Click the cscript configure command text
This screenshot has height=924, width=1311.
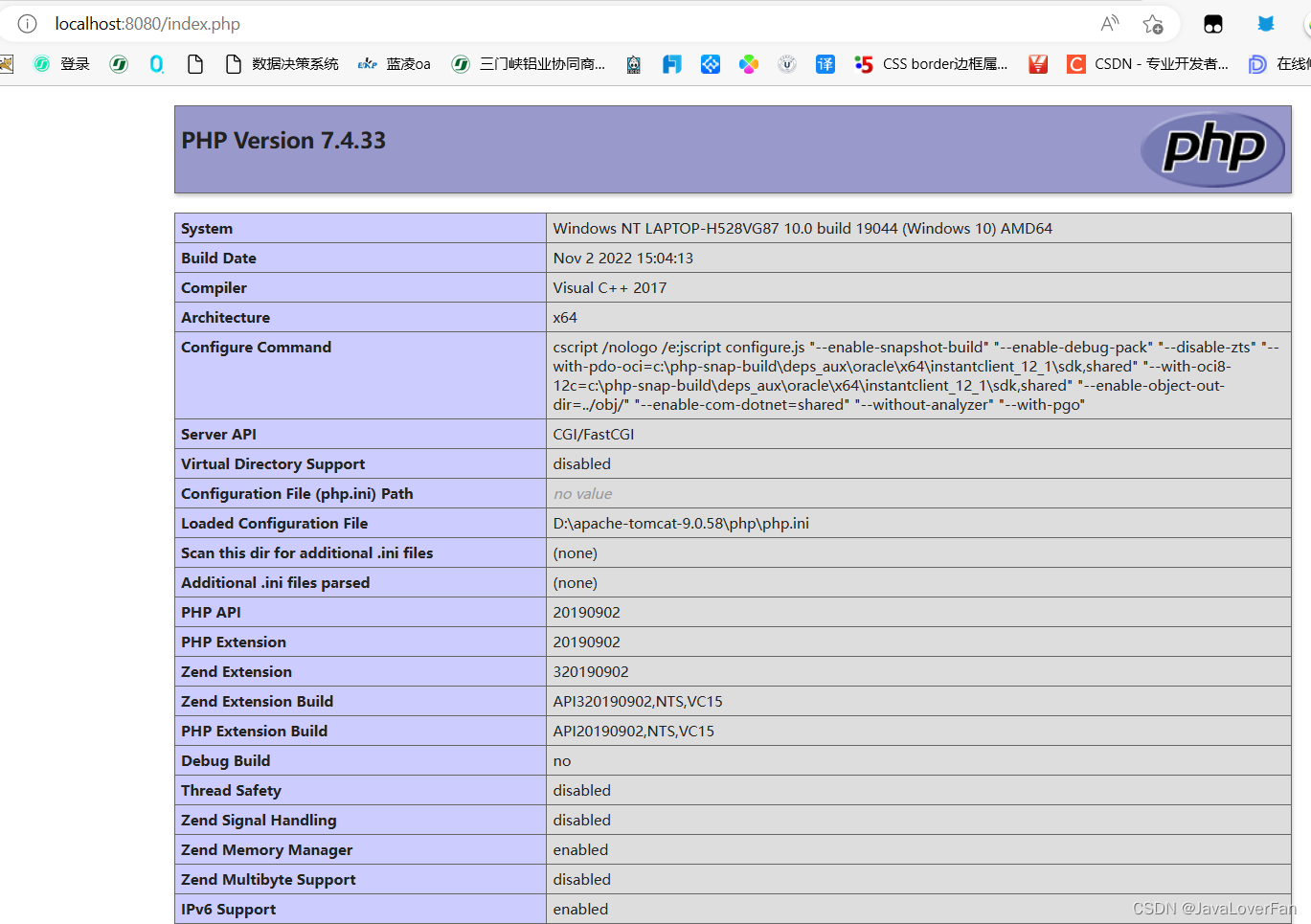(916, 375)
